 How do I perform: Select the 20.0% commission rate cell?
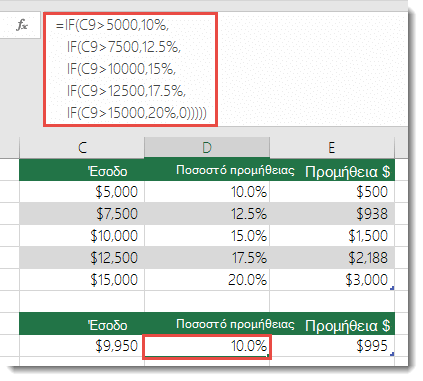click(x=207, y=280)
